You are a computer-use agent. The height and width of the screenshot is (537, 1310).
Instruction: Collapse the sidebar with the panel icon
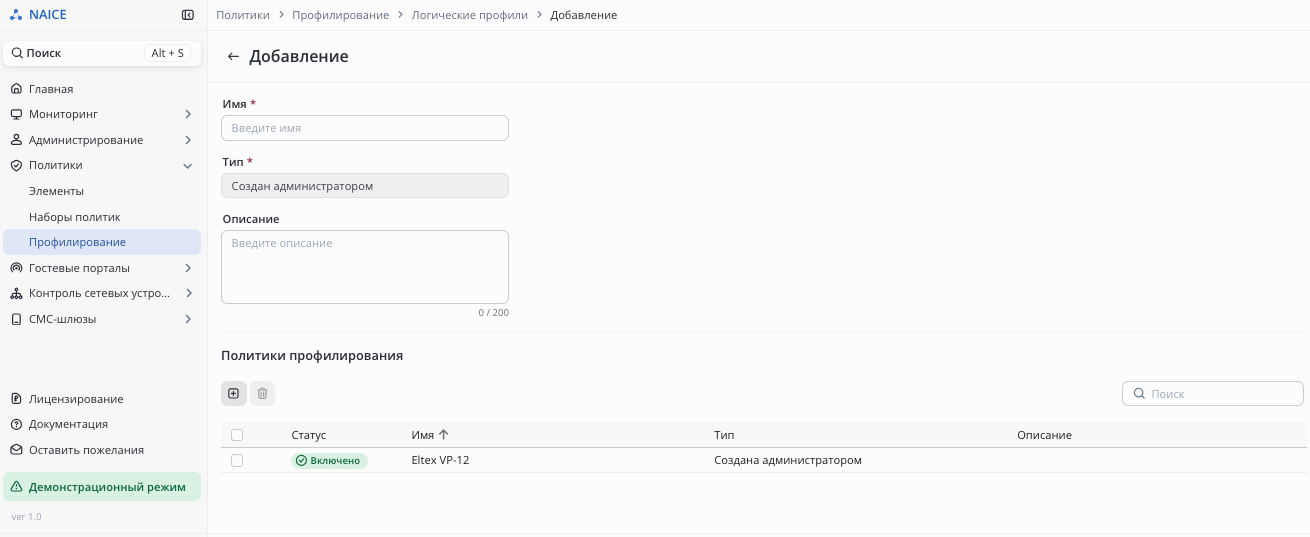[188, 15]
